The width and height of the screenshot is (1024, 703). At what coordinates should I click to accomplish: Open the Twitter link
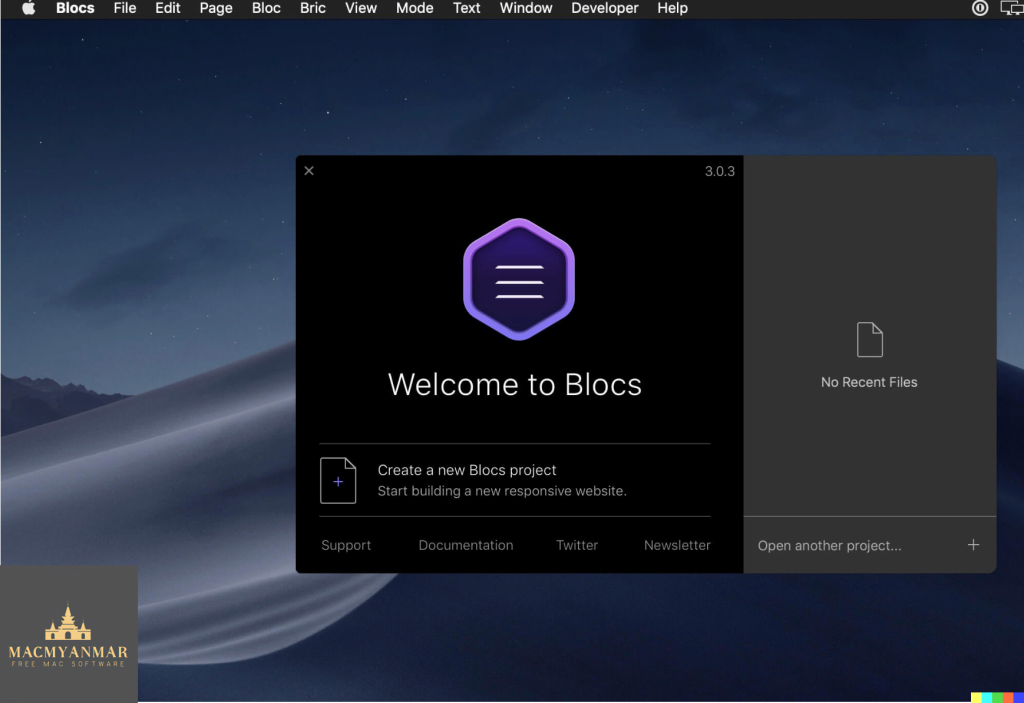point(577,546)
